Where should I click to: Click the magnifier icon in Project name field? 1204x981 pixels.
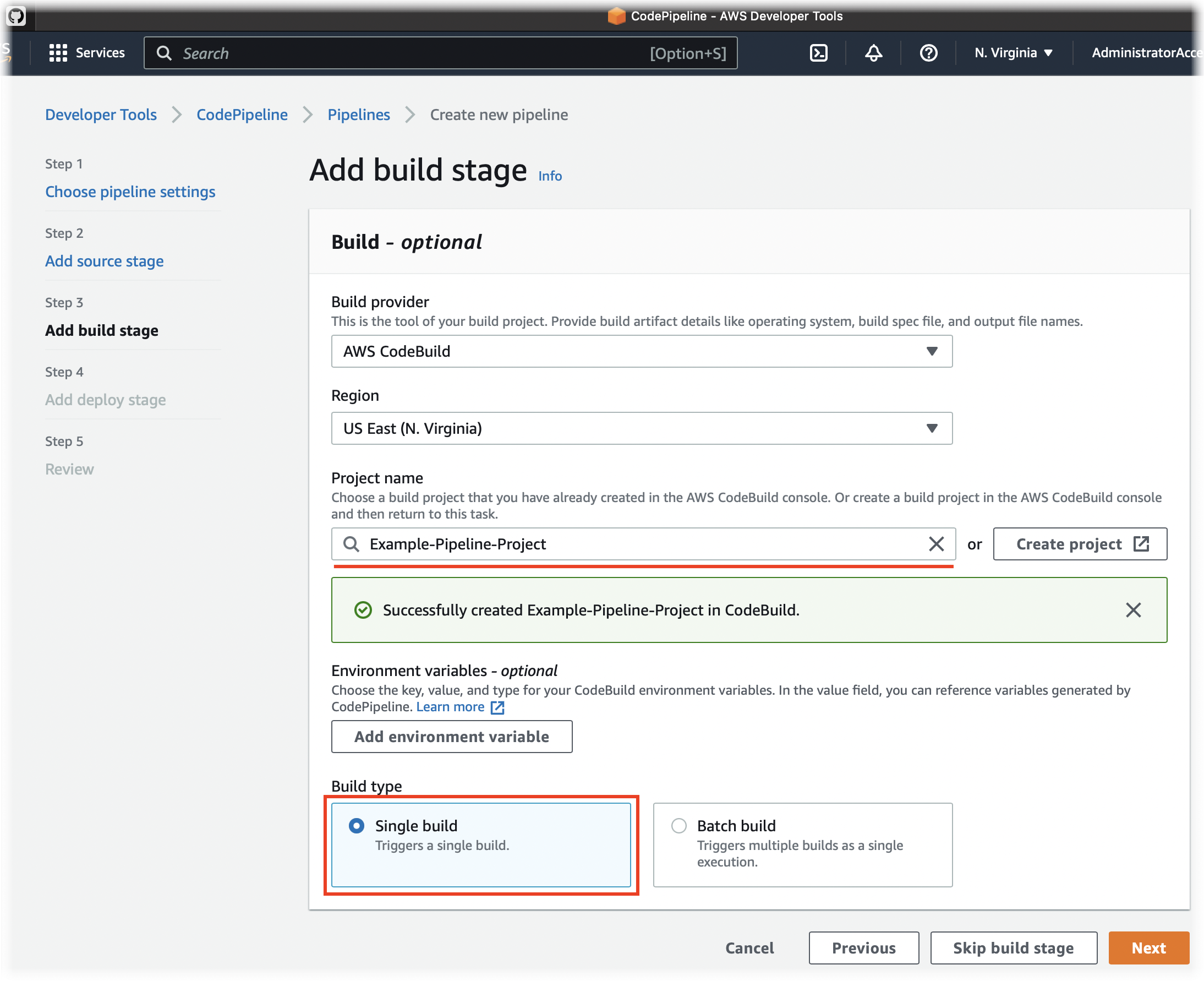(351, 543)
